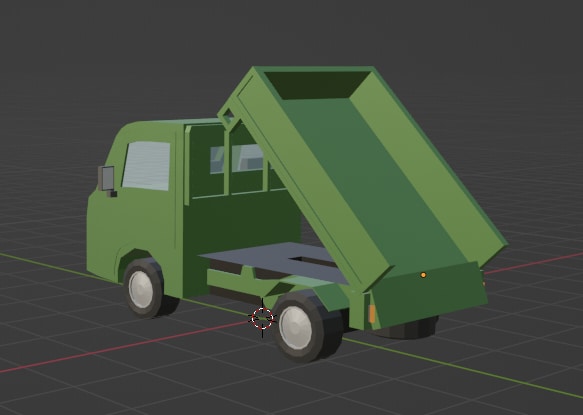Screen dimensions: 583x415
Task: Select the orange origin point on the tailgate
Action: coord(423,275)
